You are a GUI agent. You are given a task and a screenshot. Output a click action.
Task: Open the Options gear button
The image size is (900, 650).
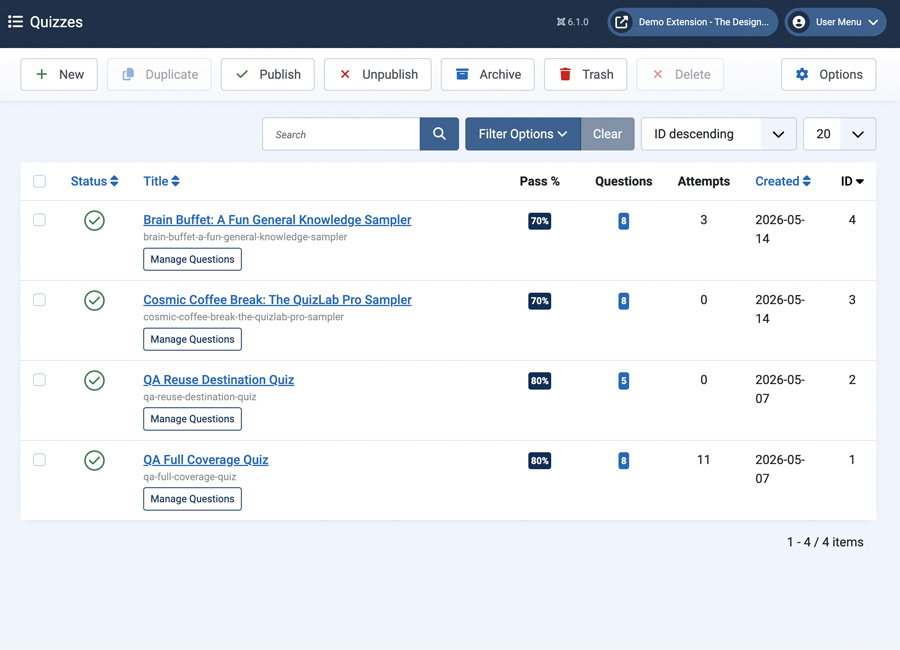tap(829, 74)
